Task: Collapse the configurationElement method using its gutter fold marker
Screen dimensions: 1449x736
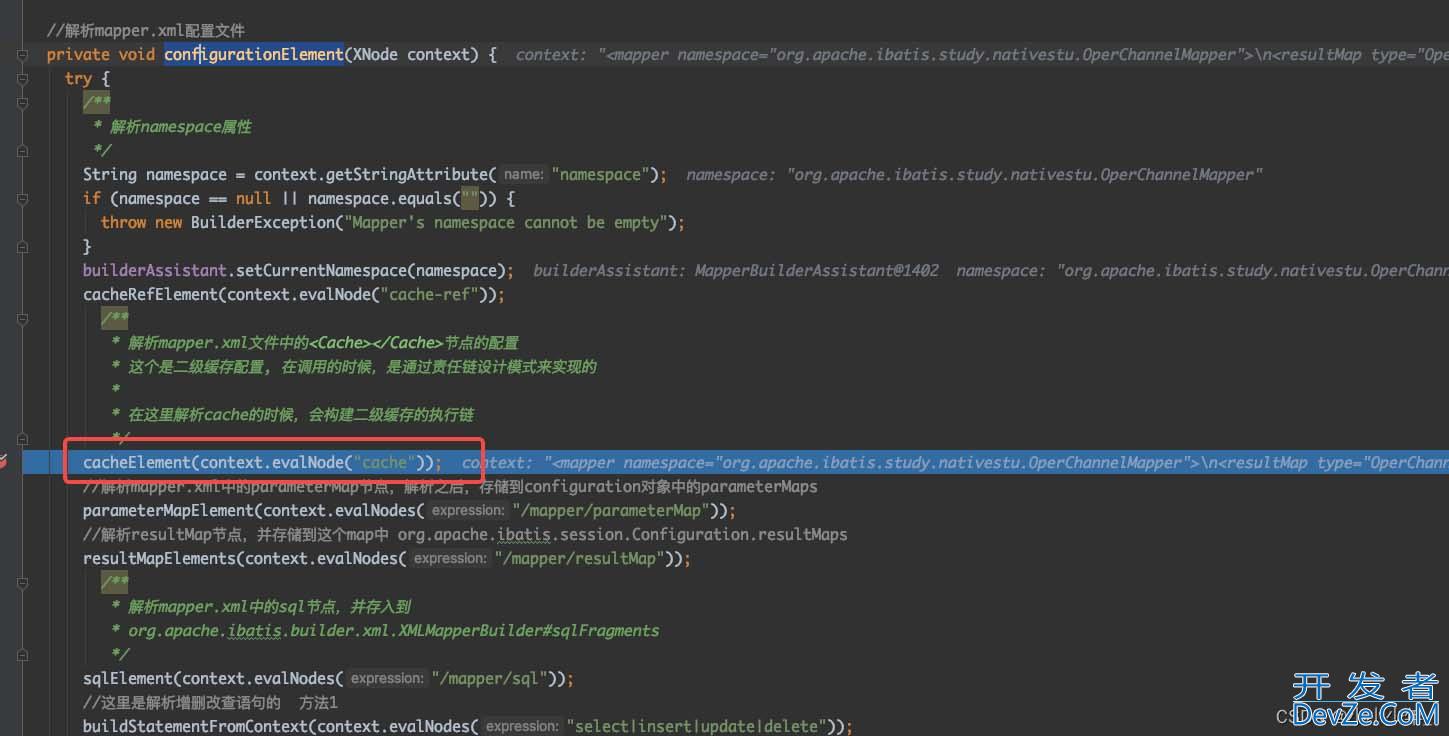Action: [x=22, y=54]
